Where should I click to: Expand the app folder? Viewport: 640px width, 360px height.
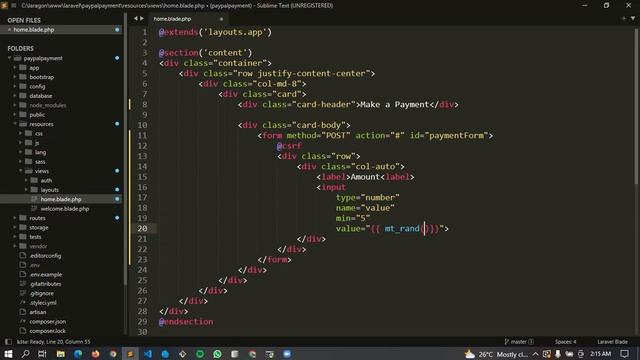tap(15, 68)
